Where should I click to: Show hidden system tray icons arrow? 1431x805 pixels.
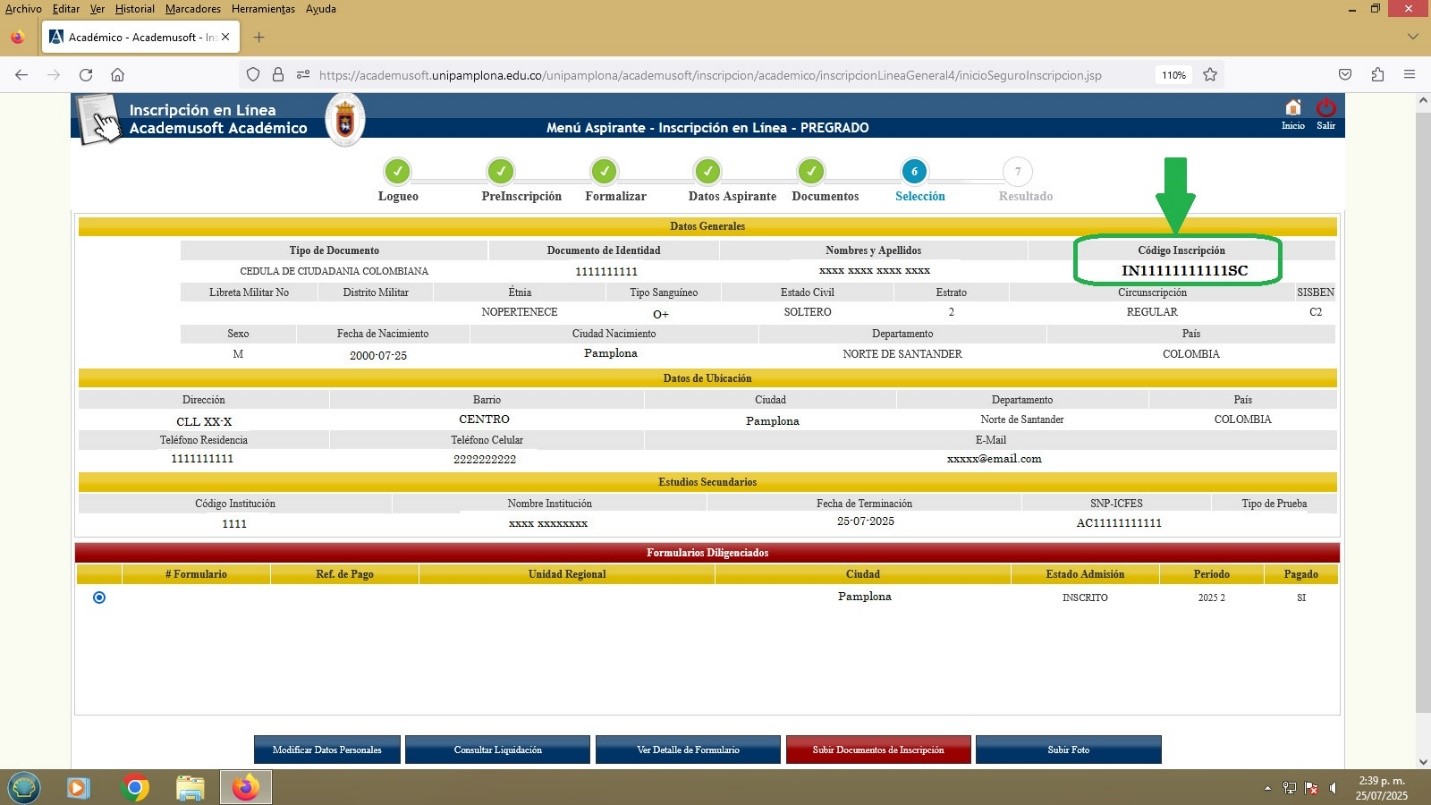click(x=1269, y=788)
